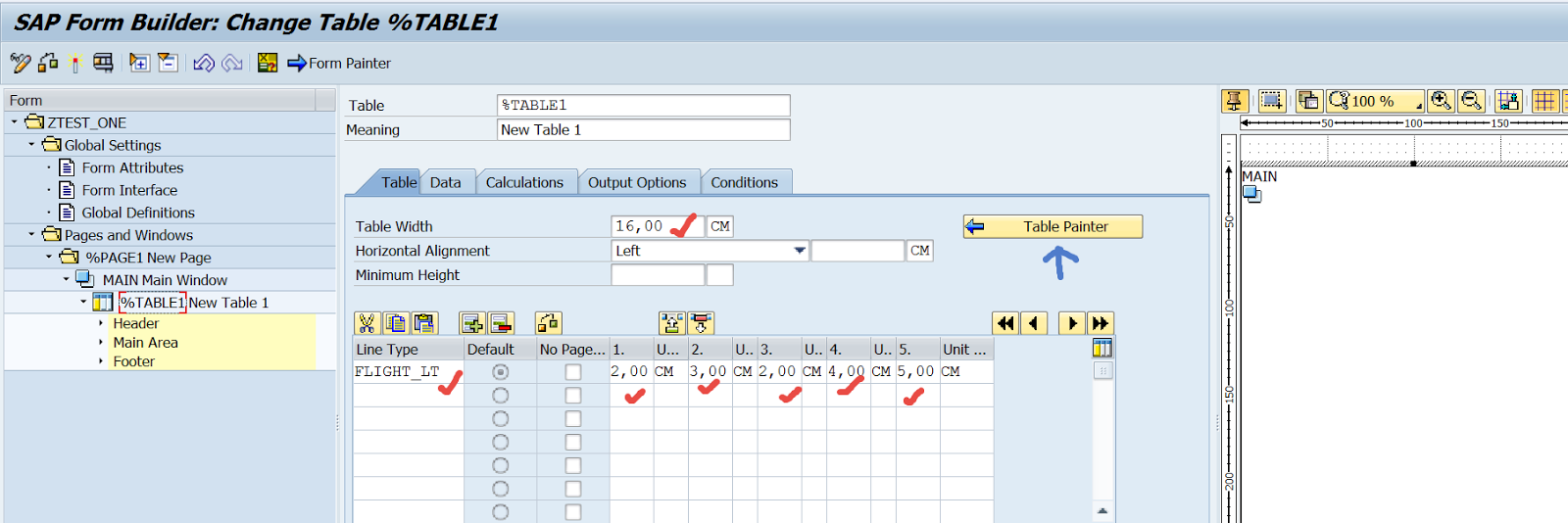Expand the Footer node
The width and height of the screenshot is (1568, 523).
[x=101, y=361]
